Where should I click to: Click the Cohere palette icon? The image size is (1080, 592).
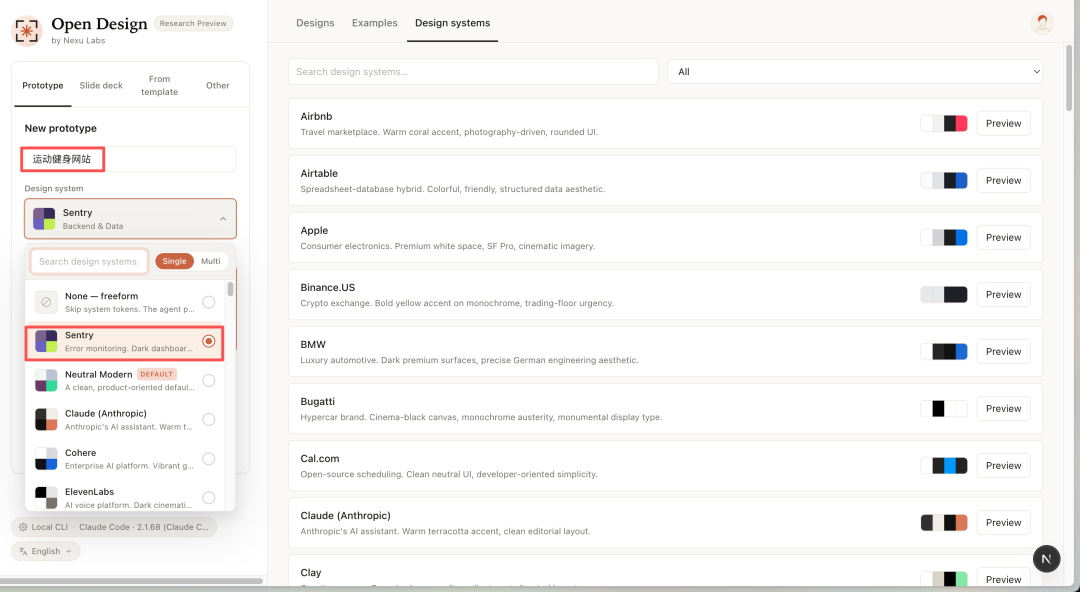click(46, 459)
